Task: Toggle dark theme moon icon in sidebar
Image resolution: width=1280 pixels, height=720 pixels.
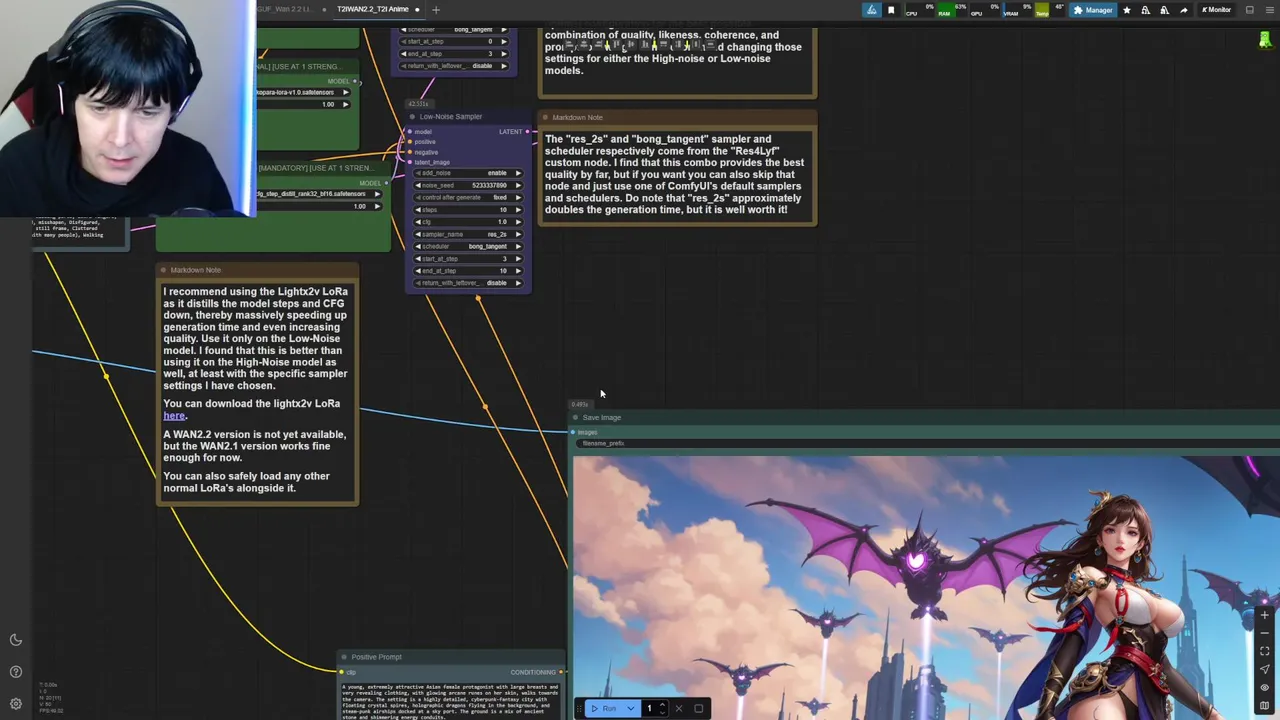Action: (x=15, y=640)
